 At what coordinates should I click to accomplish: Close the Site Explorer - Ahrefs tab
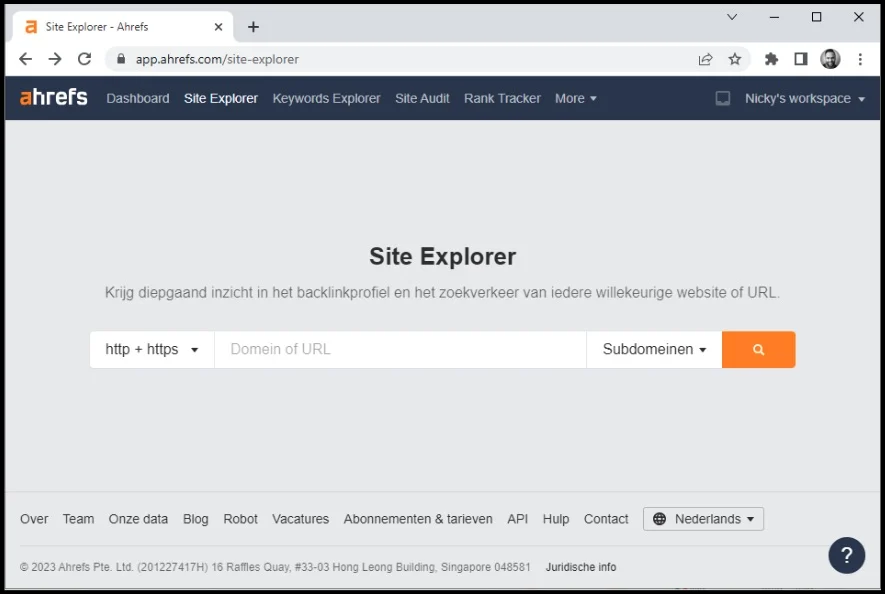pyautogui.click(x=218, y=27)
